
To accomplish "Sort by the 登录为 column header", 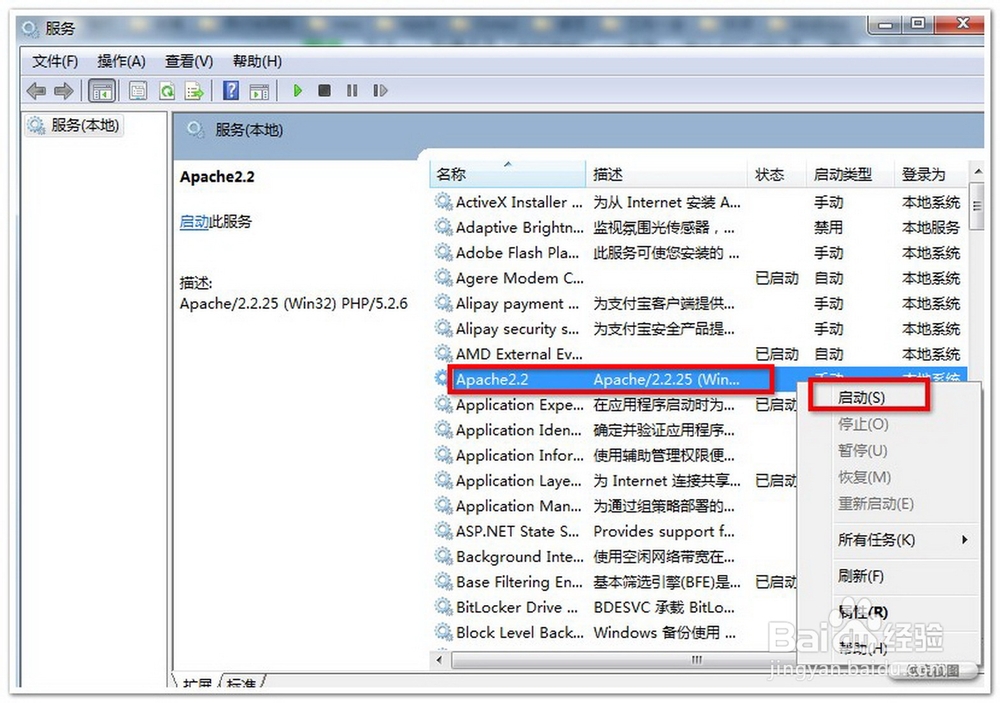I will coord(931,174).
